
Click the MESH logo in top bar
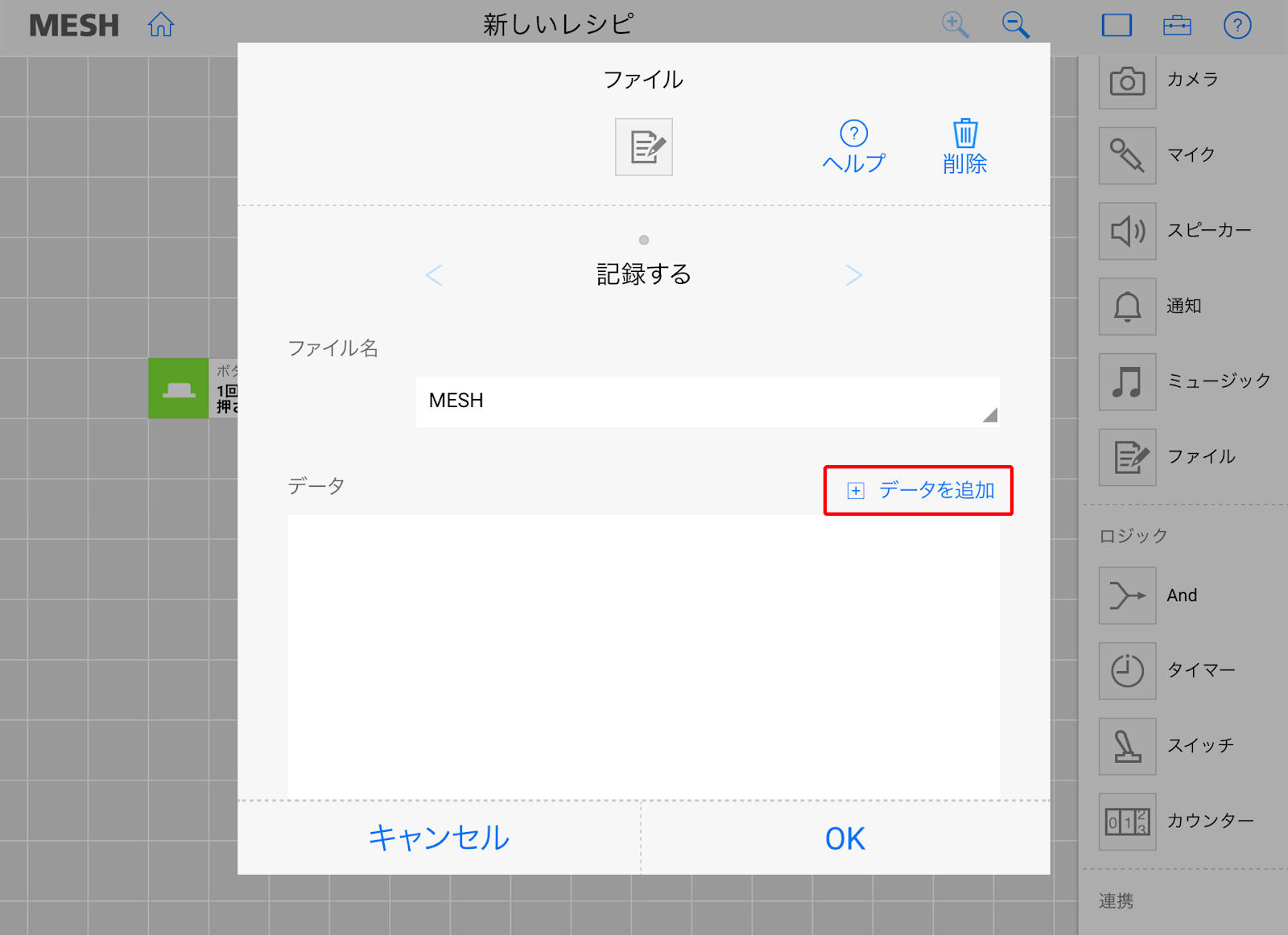(74, 26)
